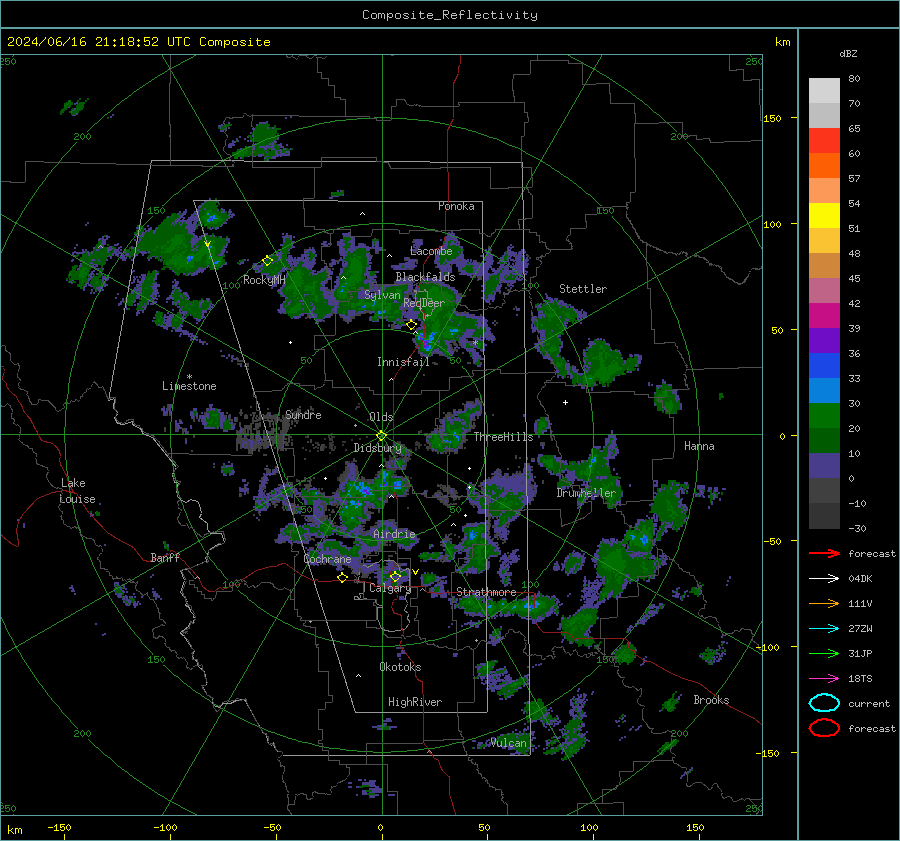
Task: Click the Strathmore city label
Action: point(486,592)
